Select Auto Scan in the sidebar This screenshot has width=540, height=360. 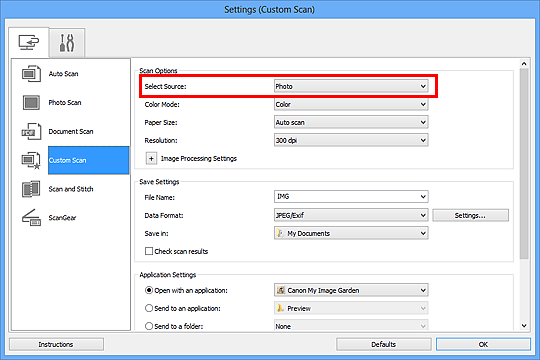(63, 74)
